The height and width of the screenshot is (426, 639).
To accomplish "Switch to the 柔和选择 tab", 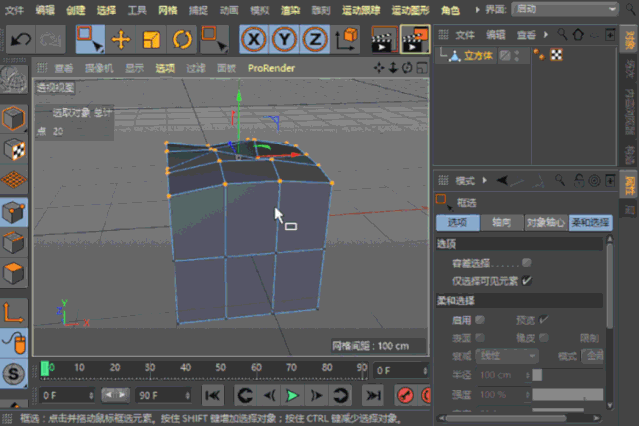I will point(590,223).
